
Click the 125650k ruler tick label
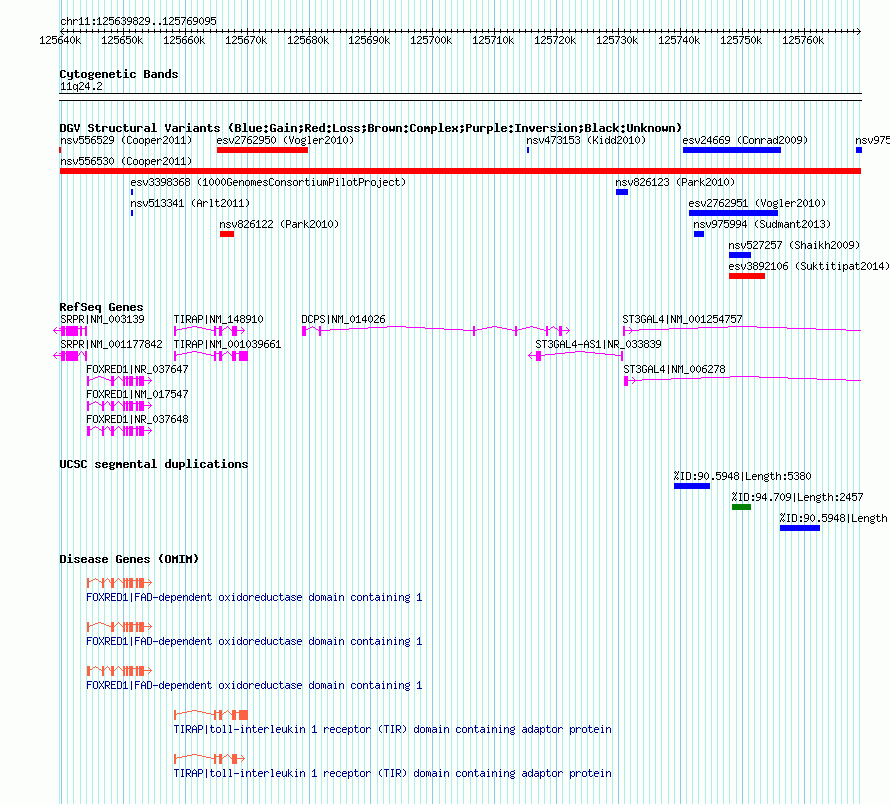122,40
